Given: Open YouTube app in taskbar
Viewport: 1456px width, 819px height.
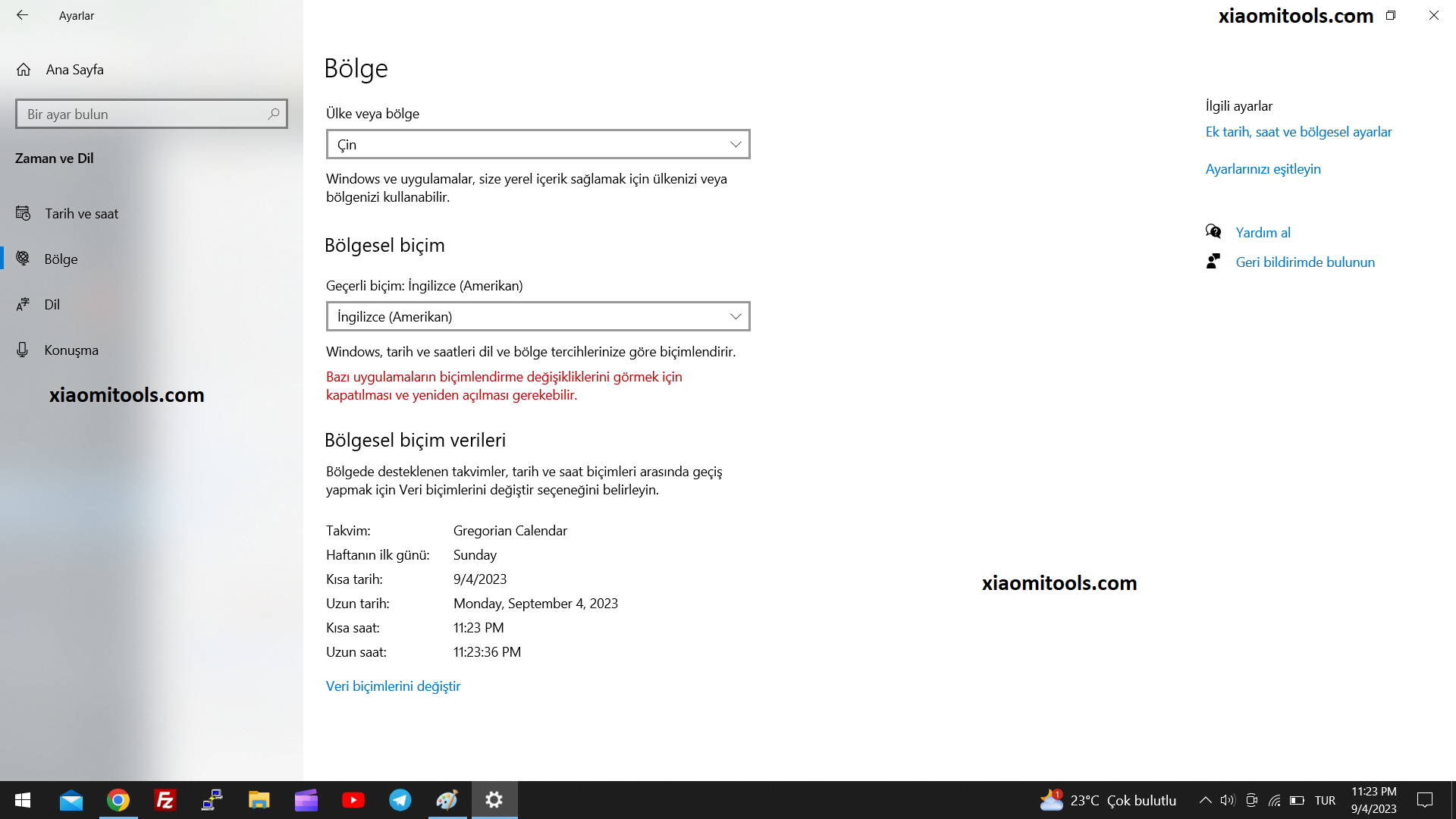Looking at the screenshot, I should coord(353,800).
